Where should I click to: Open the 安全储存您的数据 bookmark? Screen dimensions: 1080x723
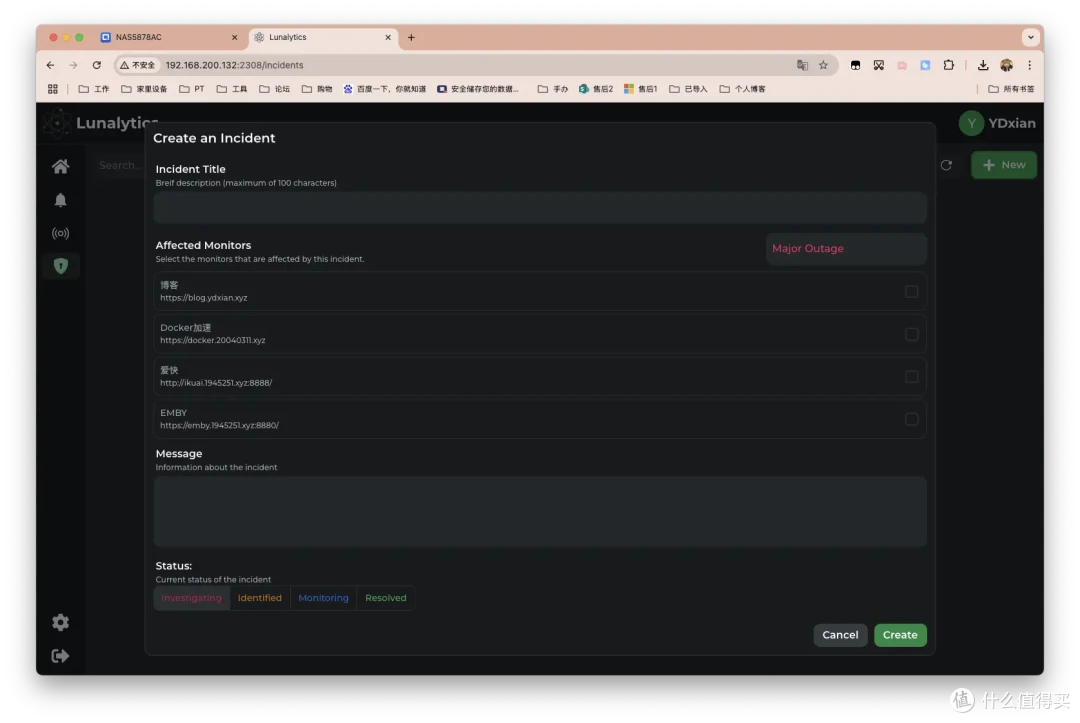click(x=477, y=89)
